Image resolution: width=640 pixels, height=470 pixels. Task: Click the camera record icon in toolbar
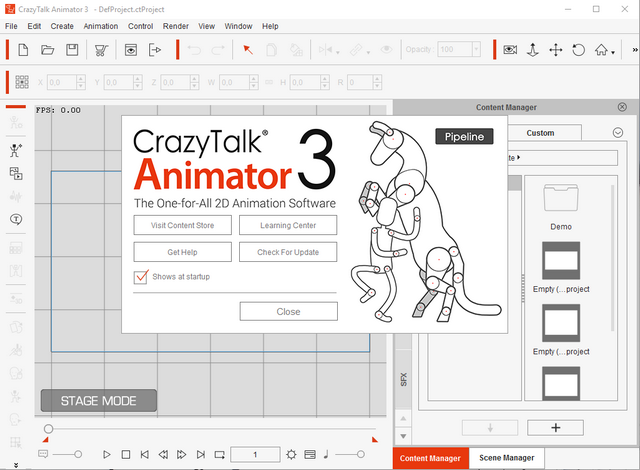point(510,49)
